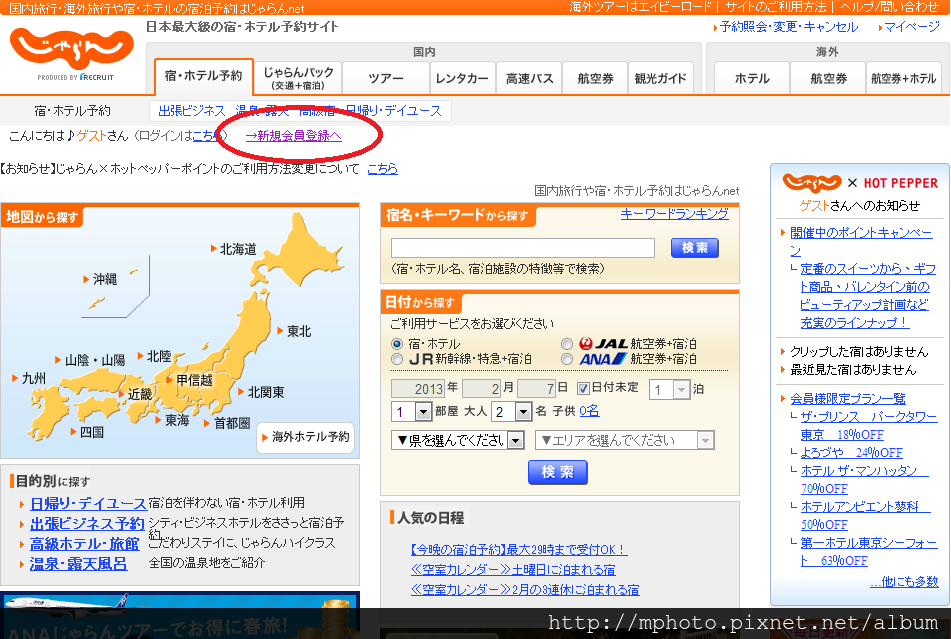Select ANA 航空券+宿泊 radio button

(566, 359)
